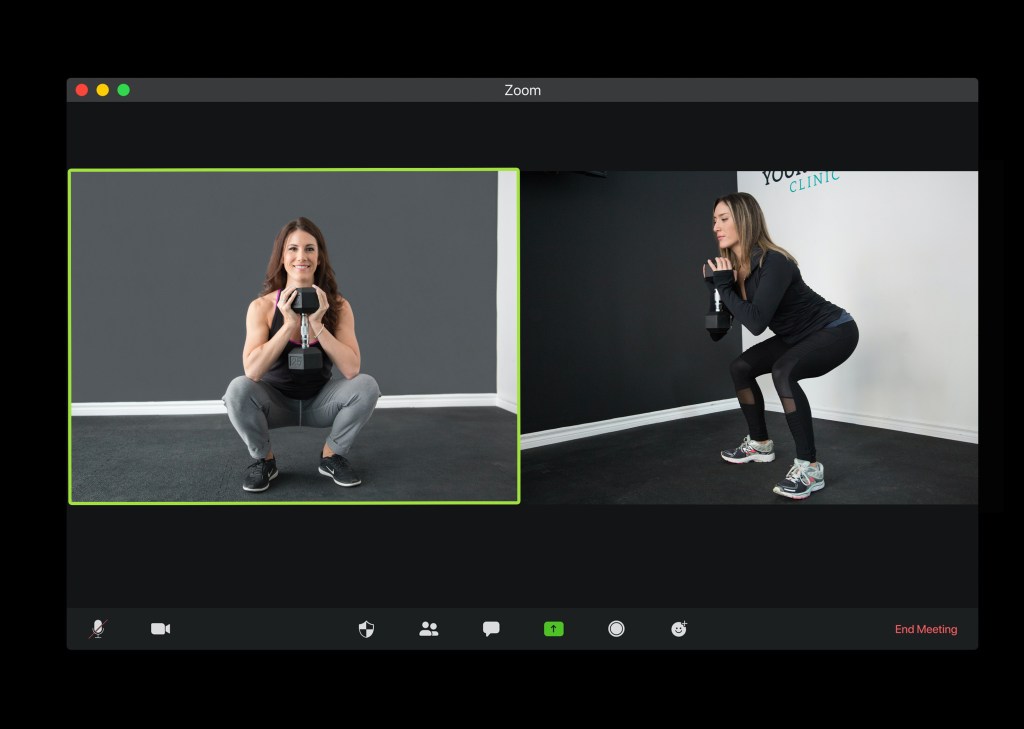Screen dimensions: 1024x729
Task: Toggle the video camera off
Action: tap(160, 629)
